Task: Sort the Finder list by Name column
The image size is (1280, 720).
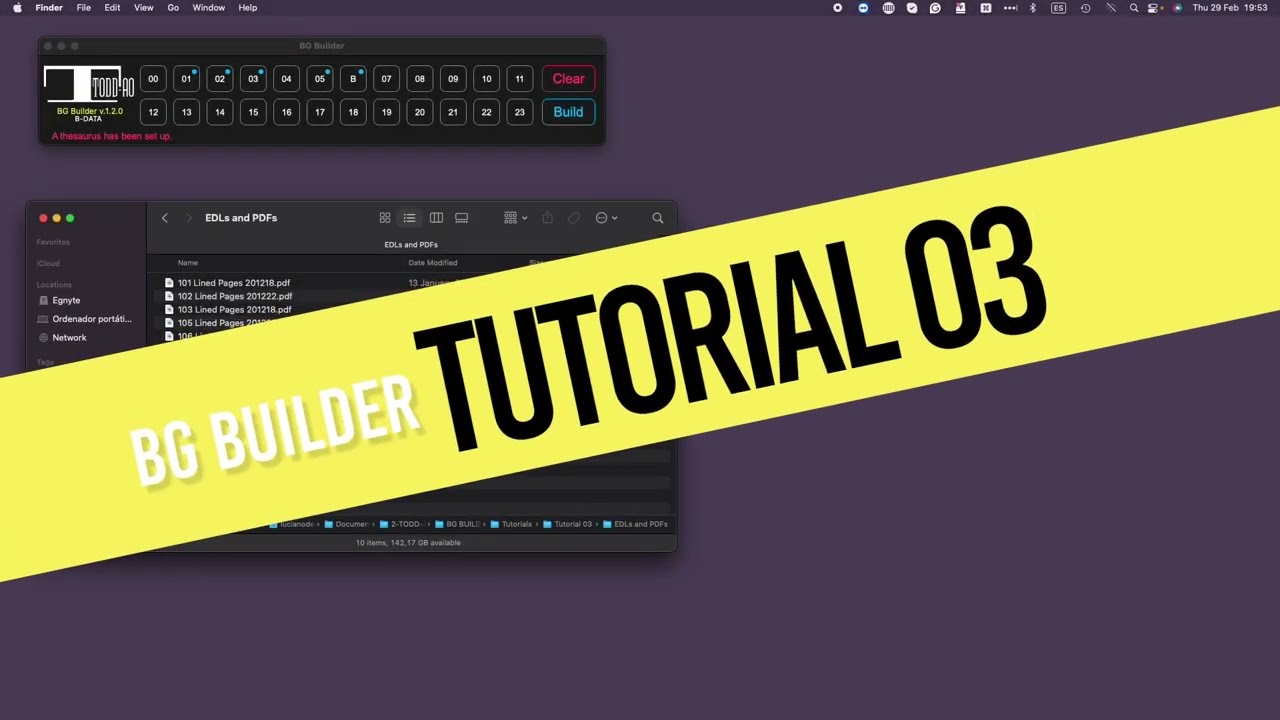Action: pyautogui.click(x=188, y=263)
